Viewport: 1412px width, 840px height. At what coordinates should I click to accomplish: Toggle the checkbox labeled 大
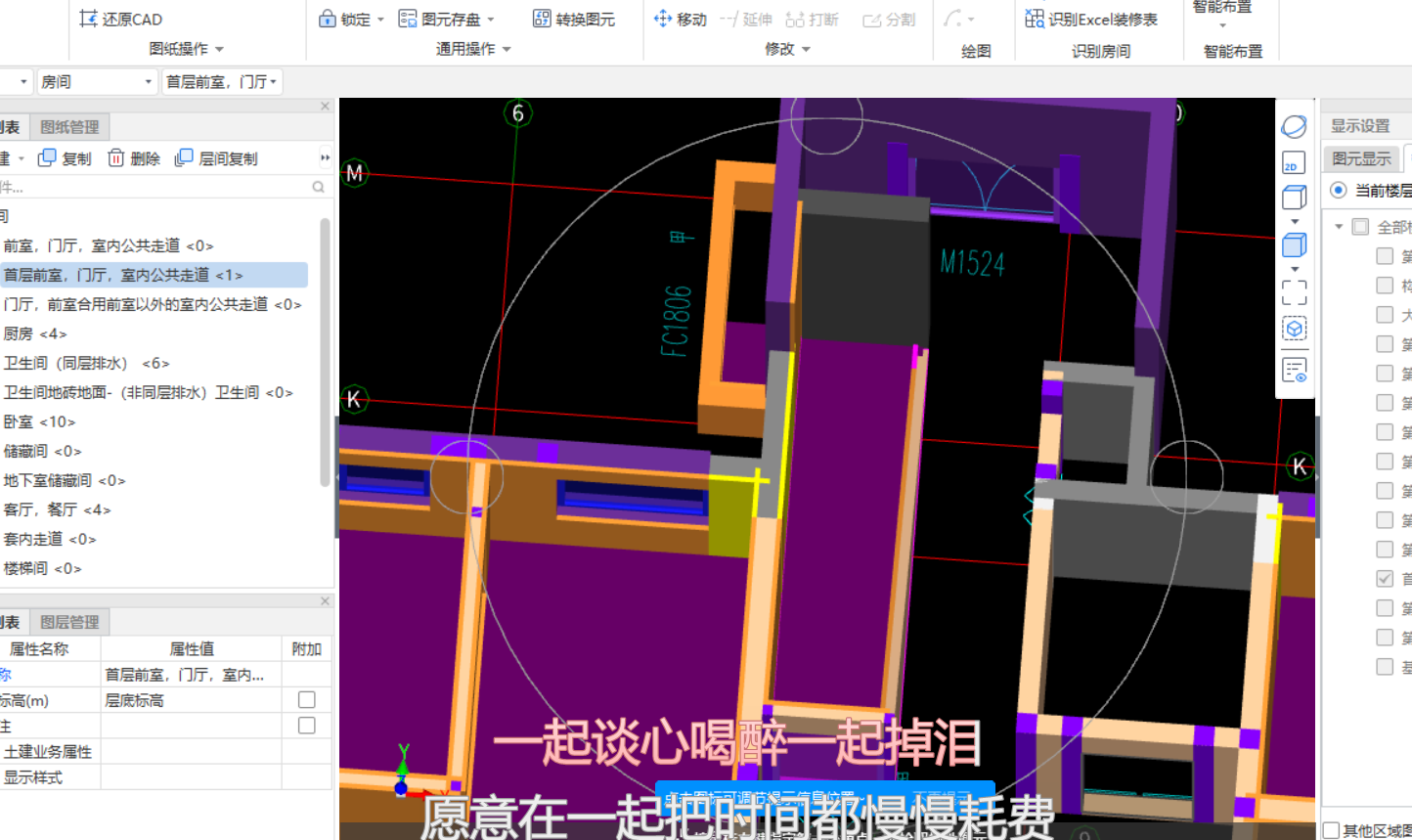tap(1385, 314)
